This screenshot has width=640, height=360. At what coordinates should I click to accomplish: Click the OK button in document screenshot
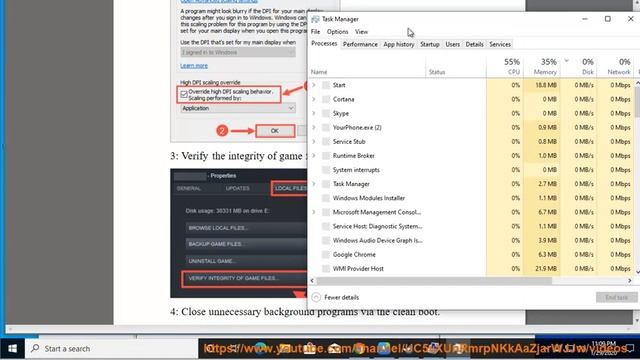click(x=275, y=131)
